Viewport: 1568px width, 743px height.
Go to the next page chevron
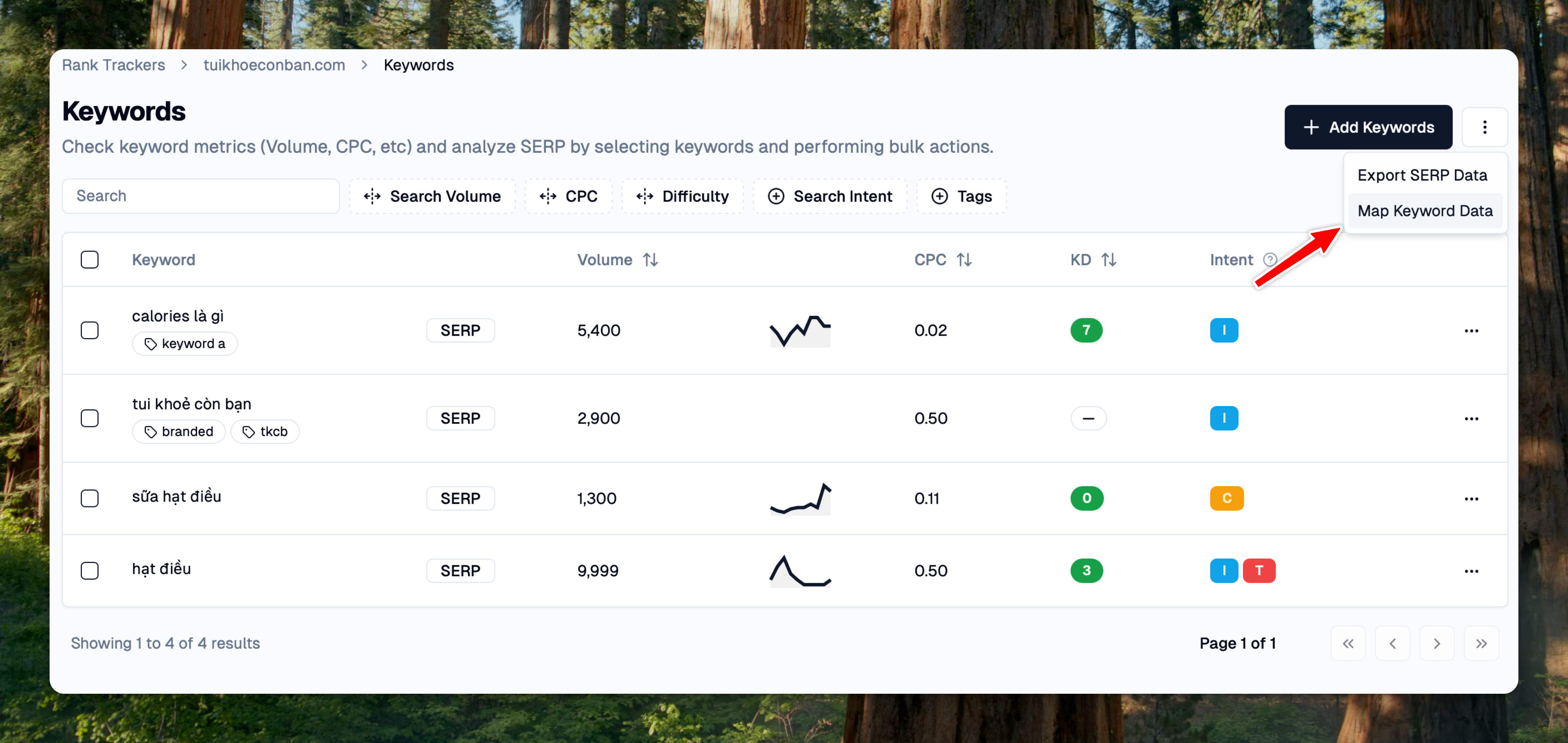(x=1436, y=644)
